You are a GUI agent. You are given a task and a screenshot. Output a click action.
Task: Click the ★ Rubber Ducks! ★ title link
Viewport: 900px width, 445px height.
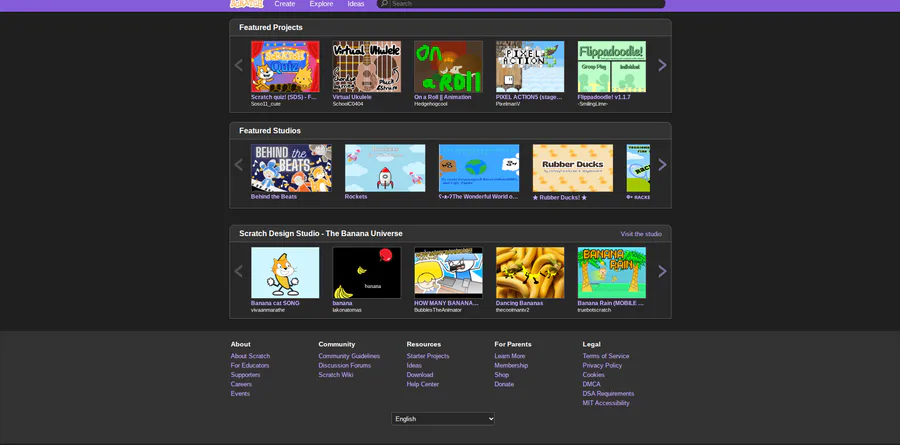pyautogui.click(x=560, y=198)
